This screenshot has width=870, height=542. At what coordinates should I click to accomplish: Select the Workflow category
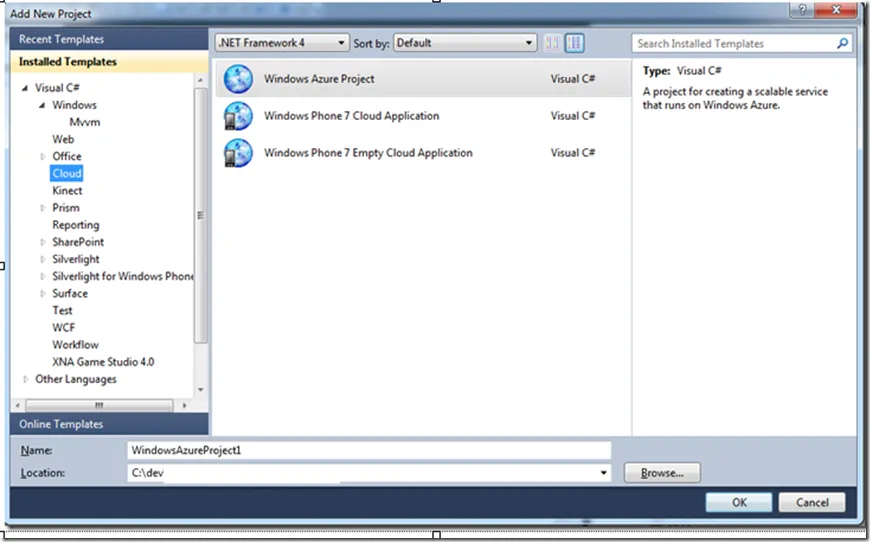(75, 345)
